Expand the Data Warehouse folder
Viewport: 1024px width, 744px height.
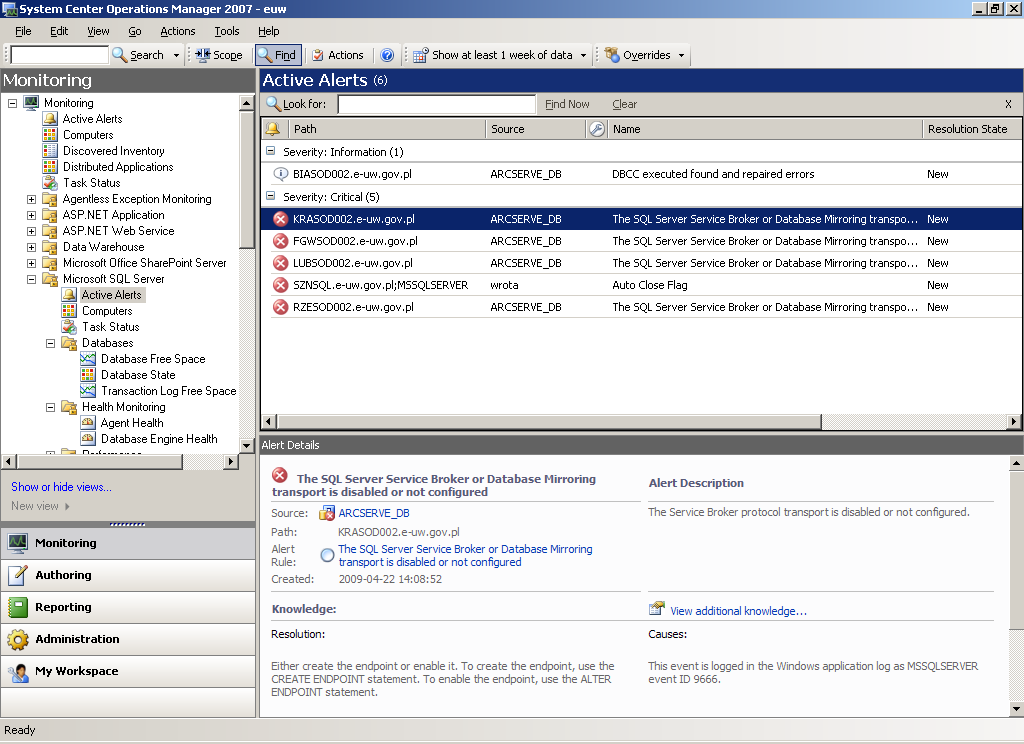click(31, 247)
